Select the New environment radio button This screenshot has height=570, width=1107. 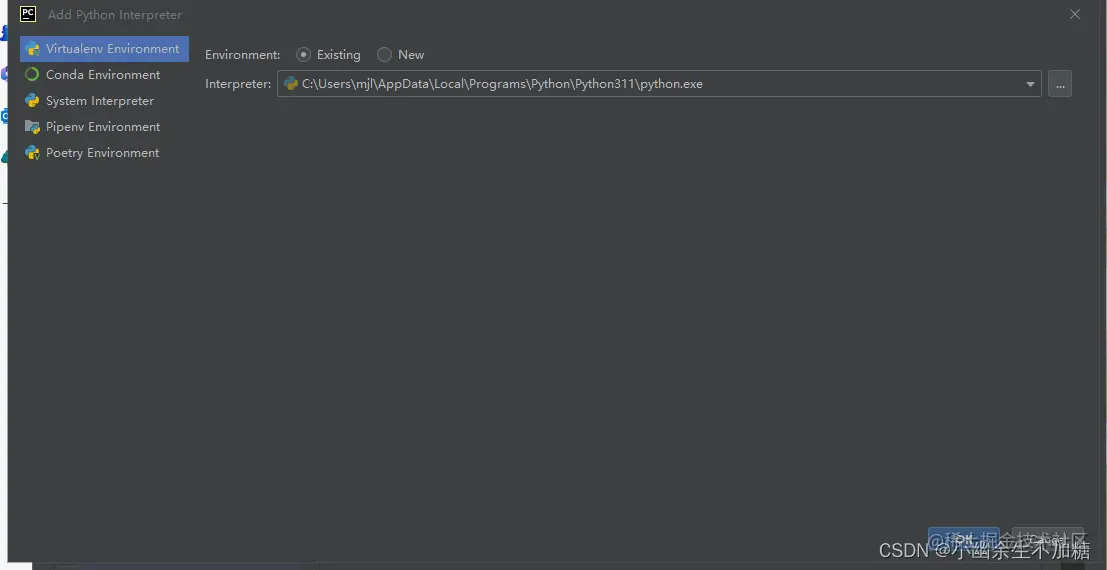point(384,54)
